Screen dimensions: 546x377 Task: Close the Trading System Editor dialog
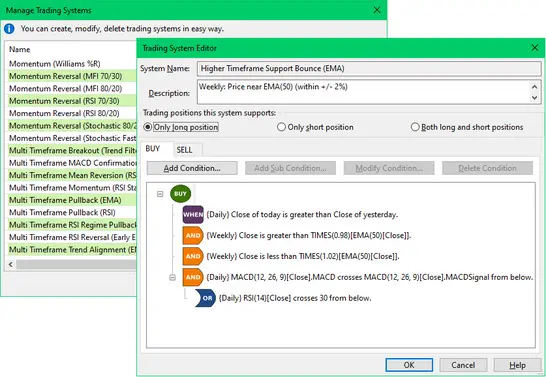(535, 48)
